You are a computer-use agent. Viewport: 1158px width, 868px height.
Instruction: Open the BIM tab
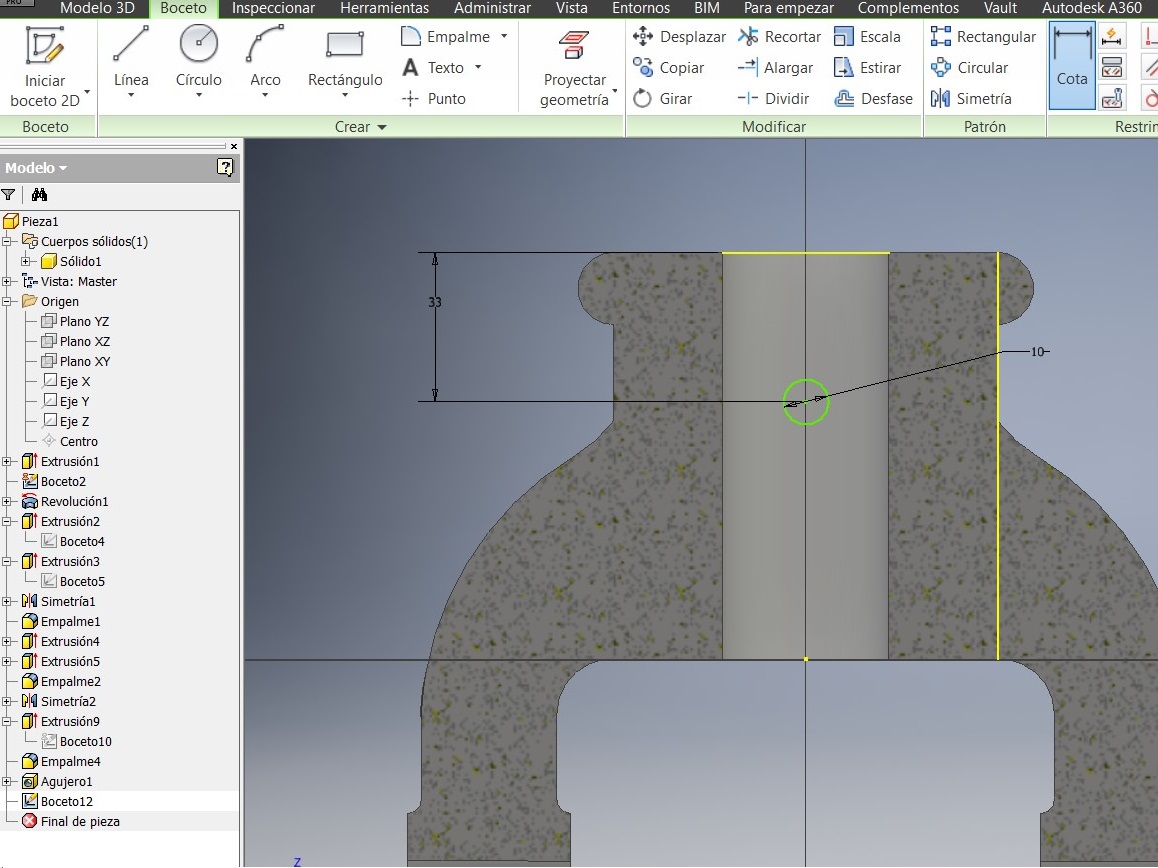(707, 8)
